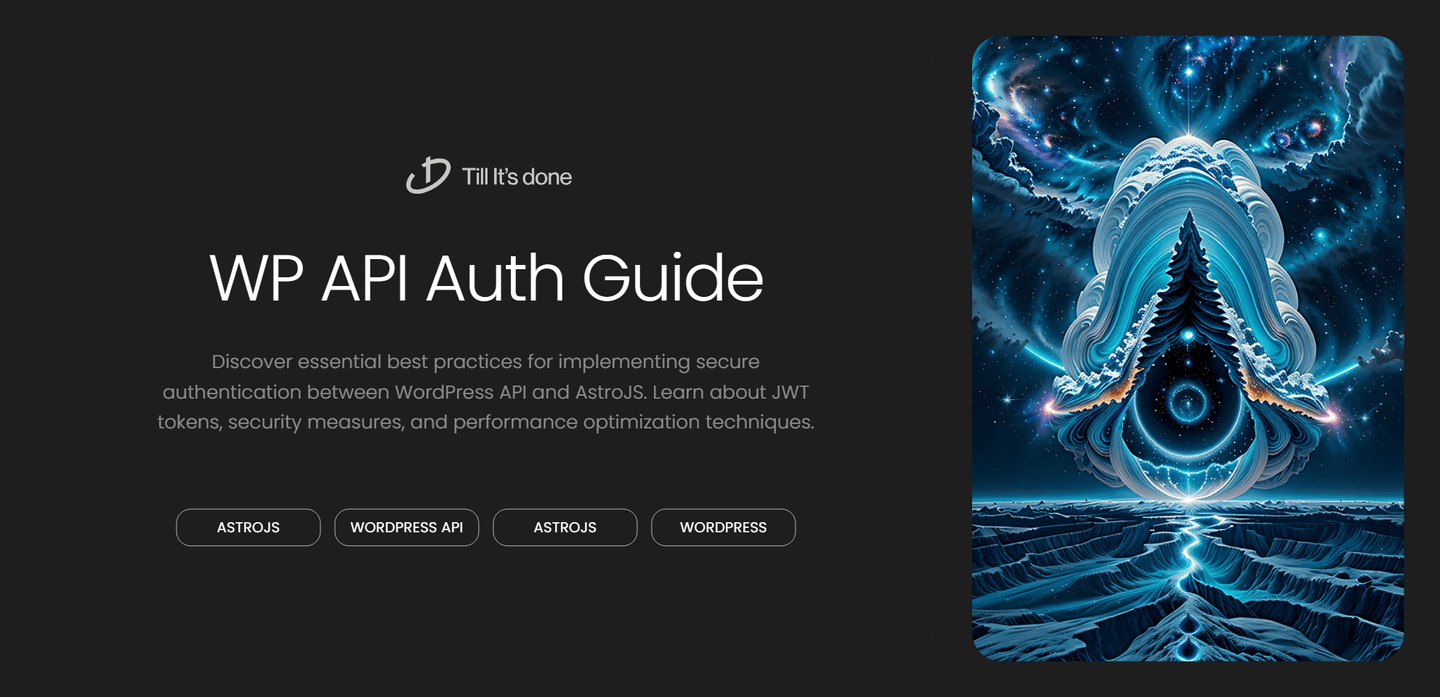Click the Till It's done logo icon
Viewport: 1440px width, 697px height.
tap(428, 176)
